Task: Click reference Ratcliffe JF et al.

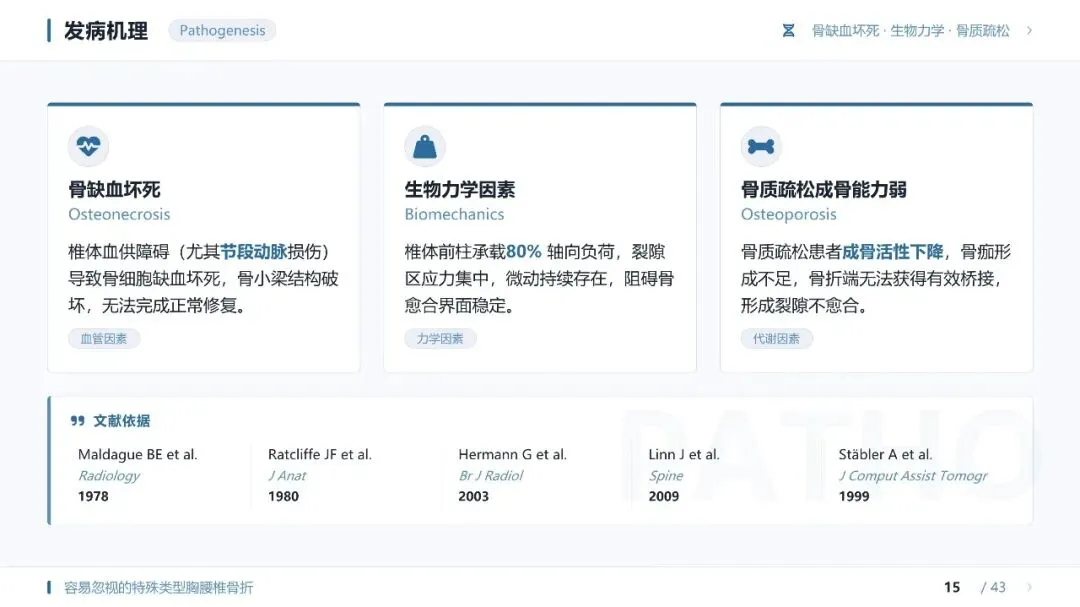Action: coord(320,455)
